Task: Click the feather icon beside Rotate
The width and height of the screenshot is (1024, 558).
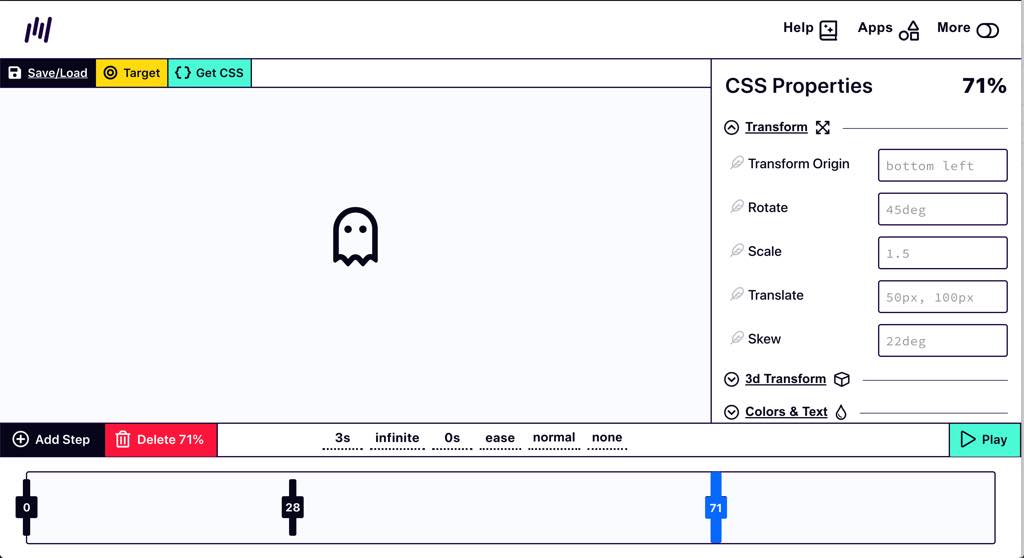Action: [737, 207]
